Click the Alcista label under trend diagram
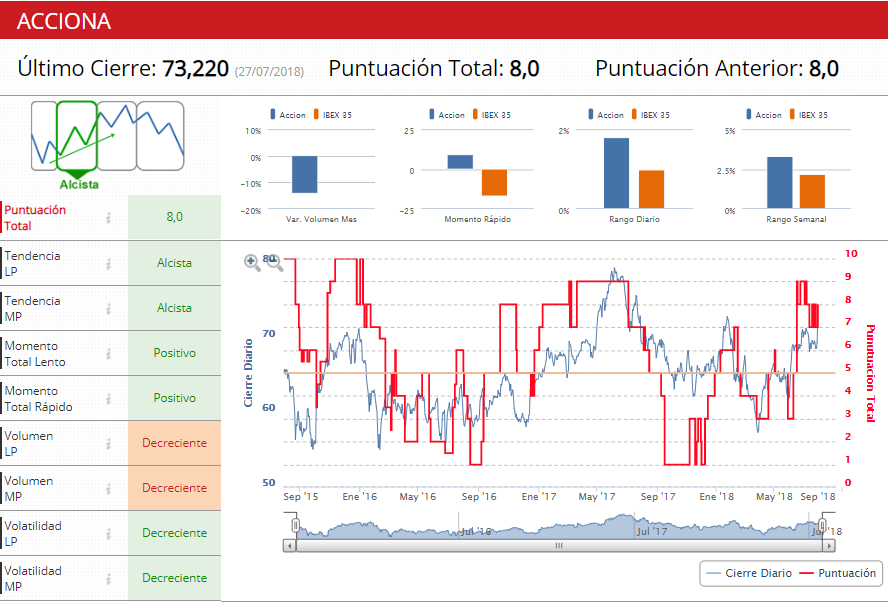Image resolution: width=889 pixels, height=604 pixels. click(79, 184)
